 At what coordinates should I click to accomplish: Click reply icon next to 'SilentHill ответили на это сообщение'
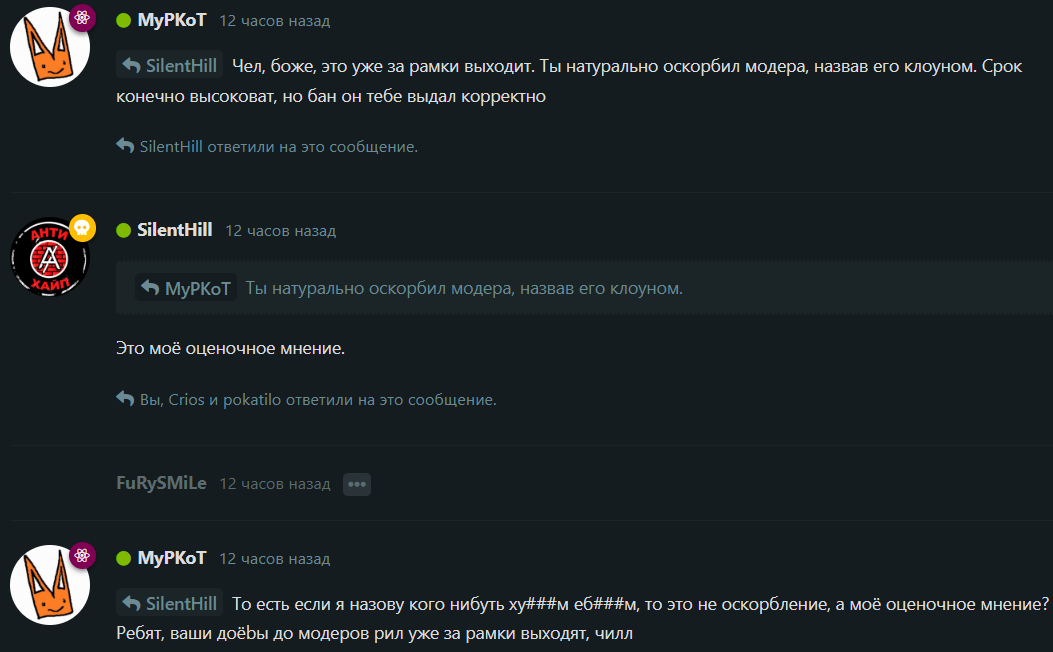[x=125, y=145]
